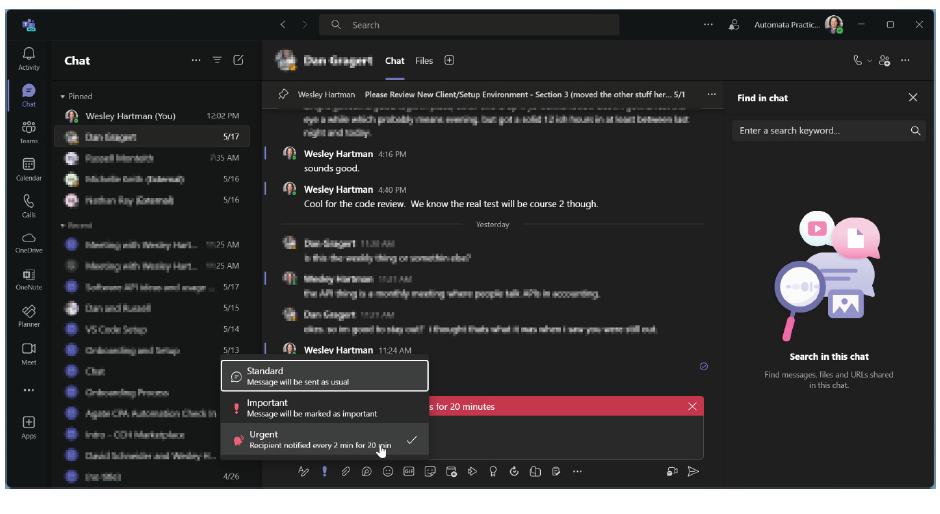This screenshot has height=514, width=940.
Task: Choose the Urgent delivery option
Action: pos(324,440)
